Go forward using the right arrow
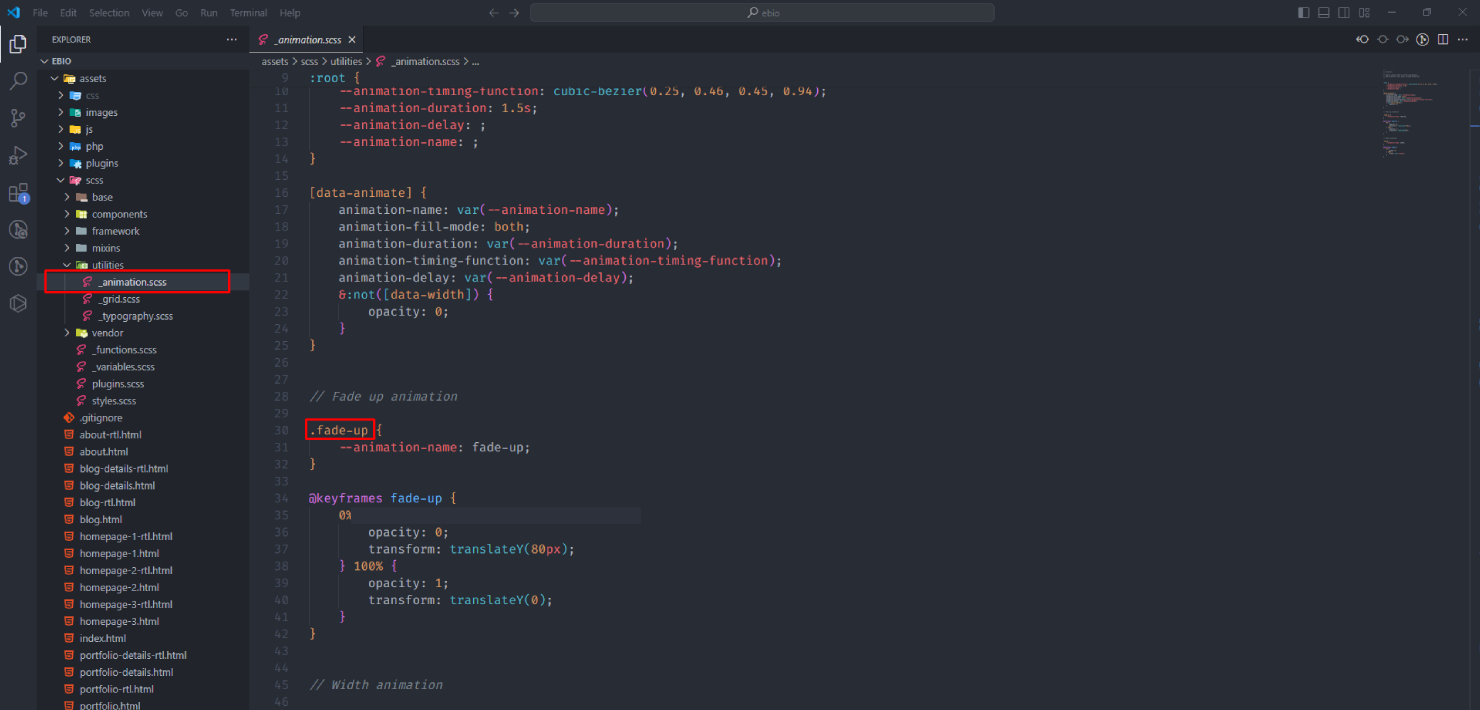The height and width of the screenshot is (710, 1480). (x=514, y=13)
